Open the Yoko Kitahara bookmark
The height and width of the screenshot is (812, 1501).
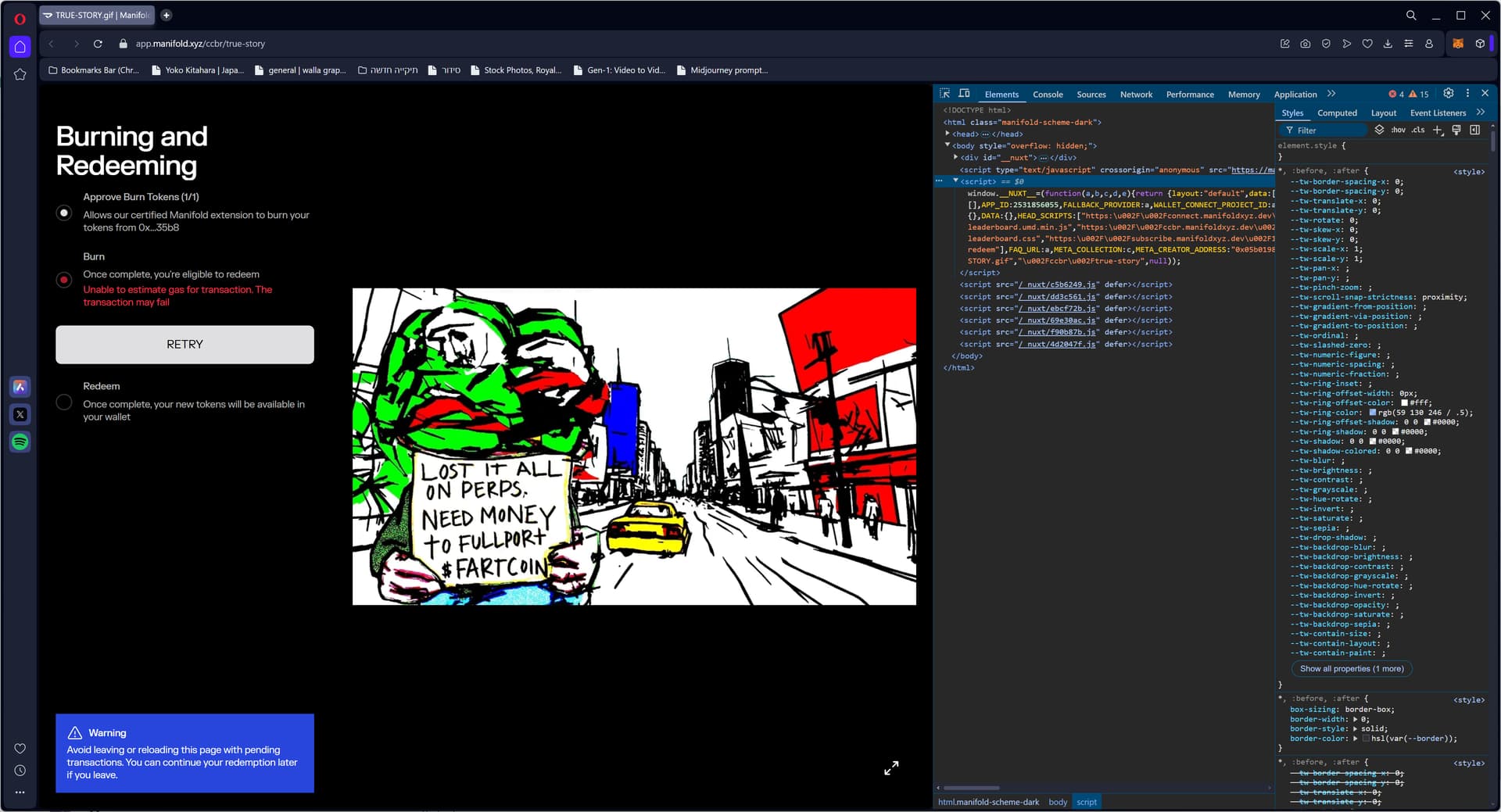(x=198, y=70)
